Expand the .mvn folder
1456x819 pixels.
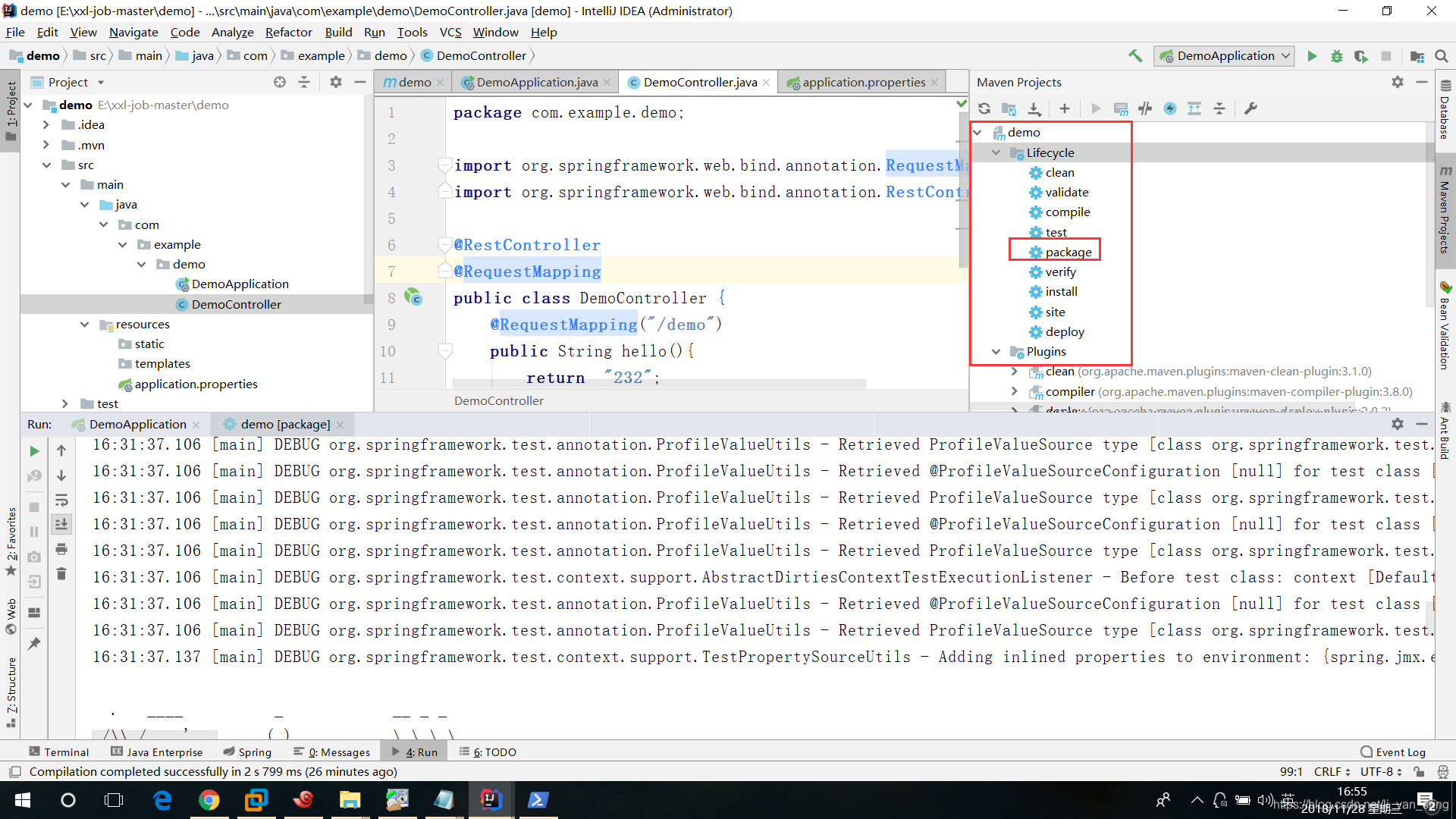click(46, 145)
